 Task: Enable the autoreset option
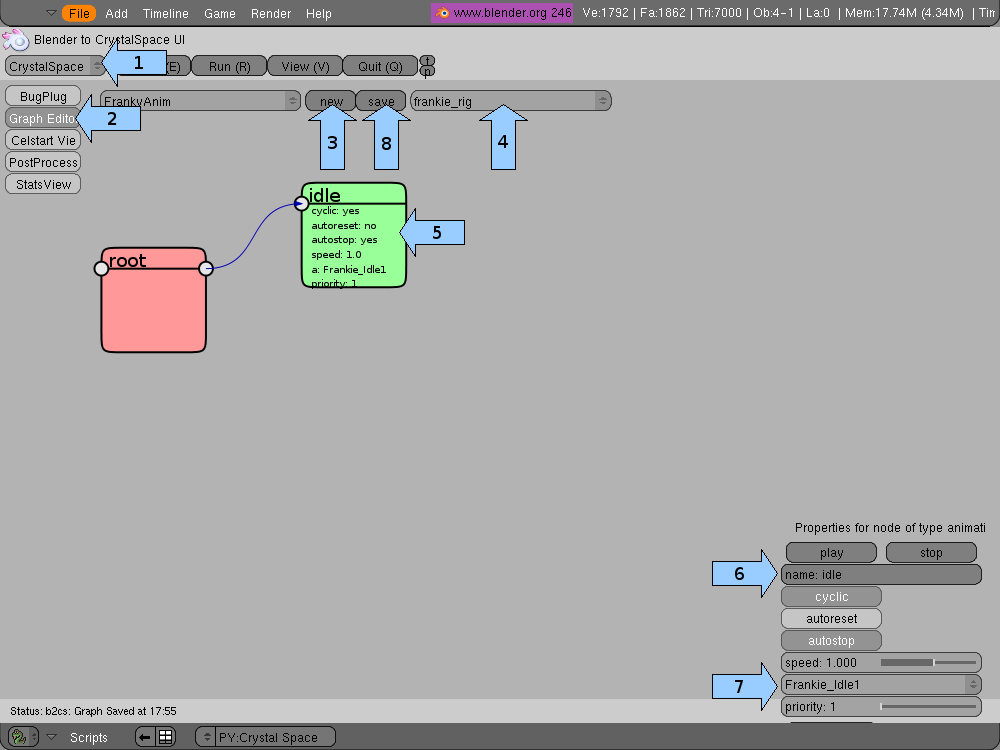831,619
